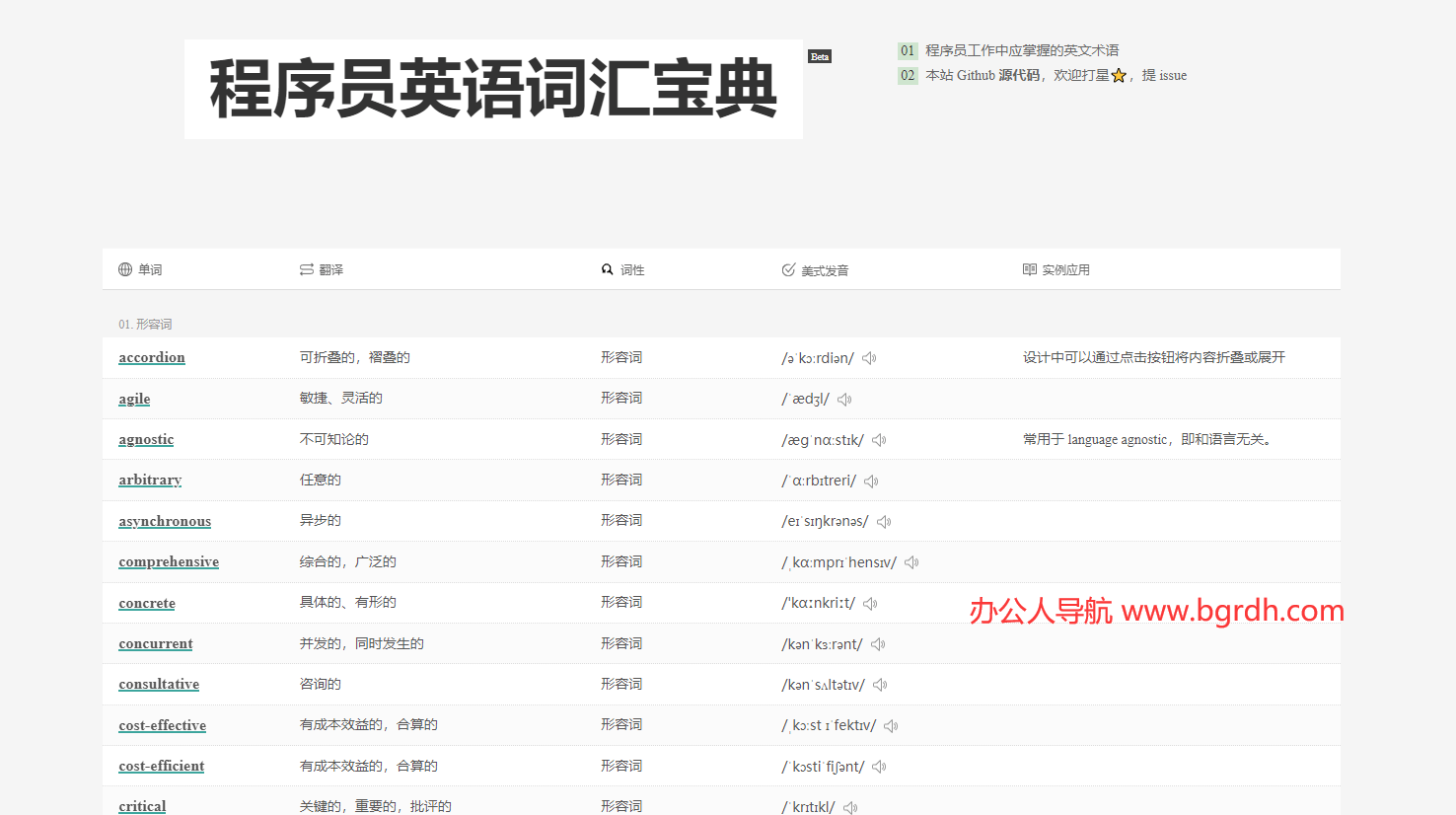The height and width of the screenshot is (815, 1456).
Task: Open the word entry accordion
Action: pos(151,357)
